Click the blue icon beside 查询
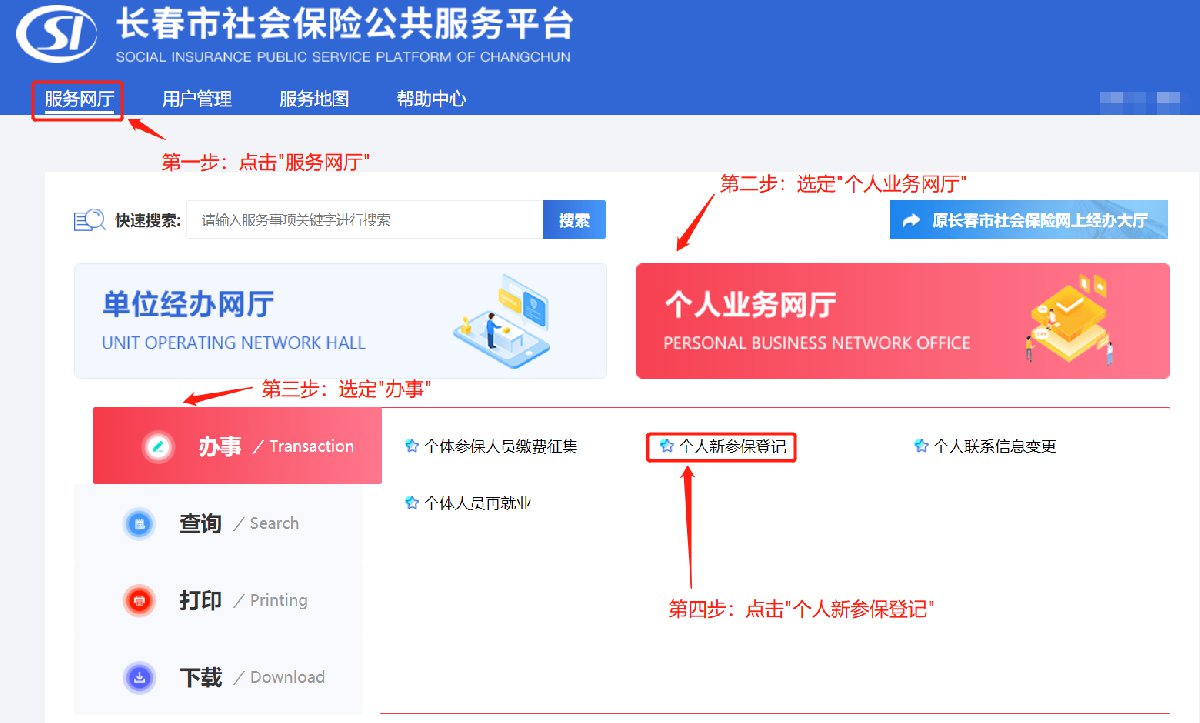 pos(139,523)
